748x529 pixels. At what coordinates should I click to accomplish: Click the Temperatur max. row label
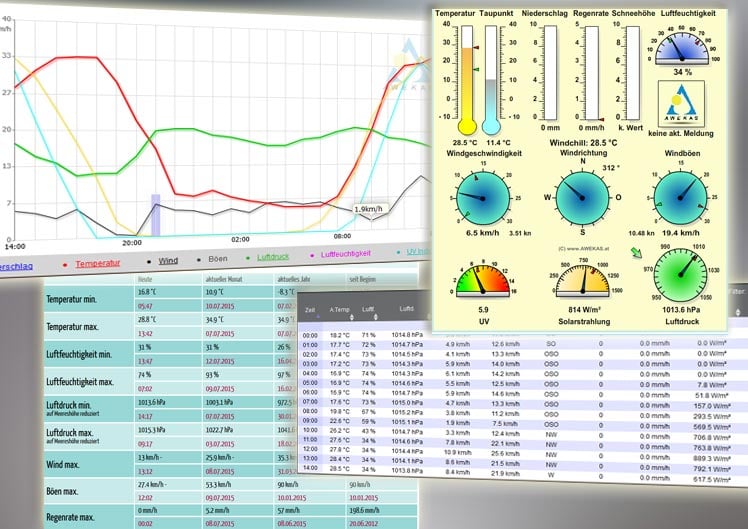pyautogui.click(x=73, y=327)
